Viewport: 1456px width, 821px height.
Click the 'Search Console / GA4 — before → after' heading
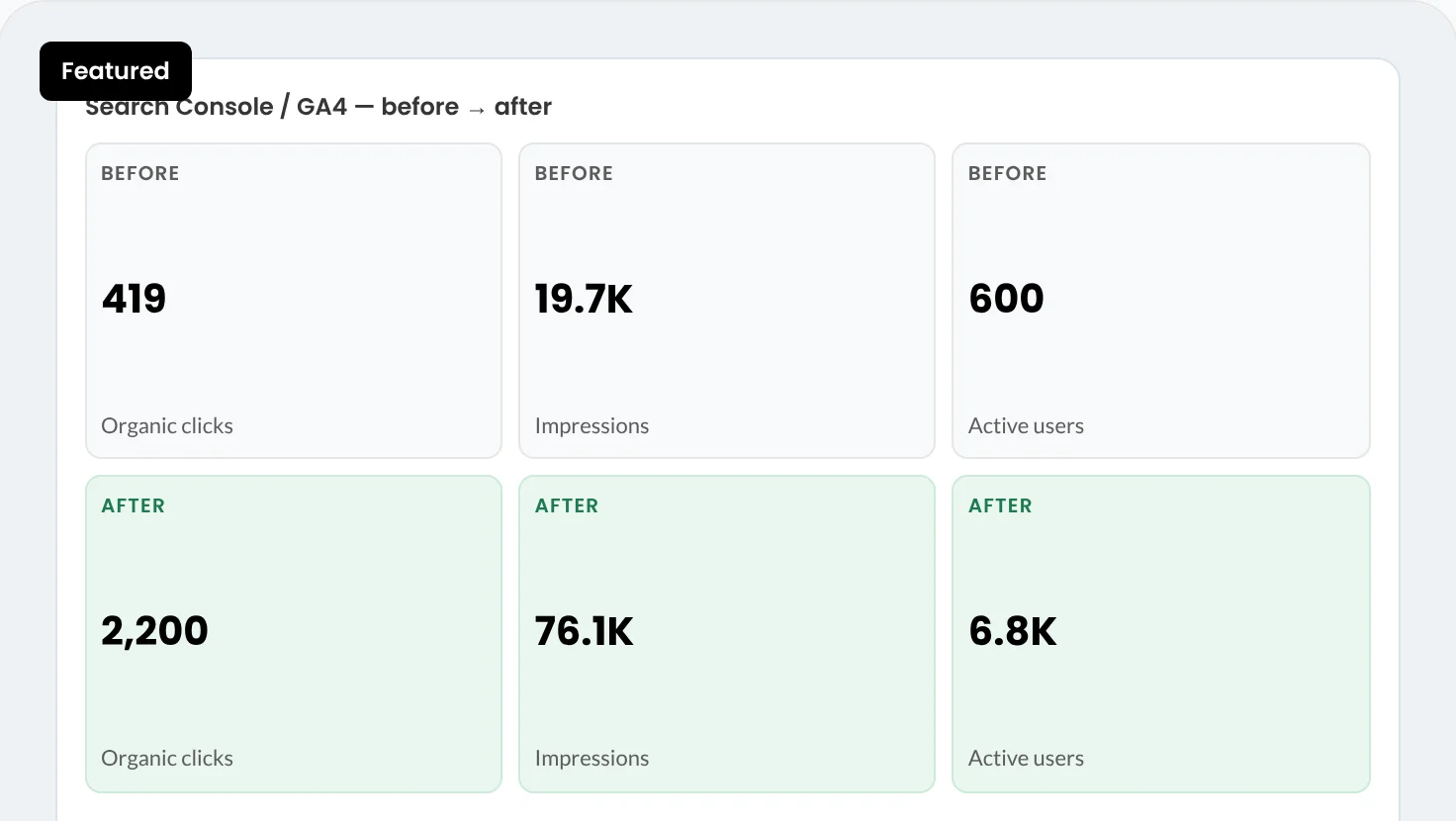(318, 107)
